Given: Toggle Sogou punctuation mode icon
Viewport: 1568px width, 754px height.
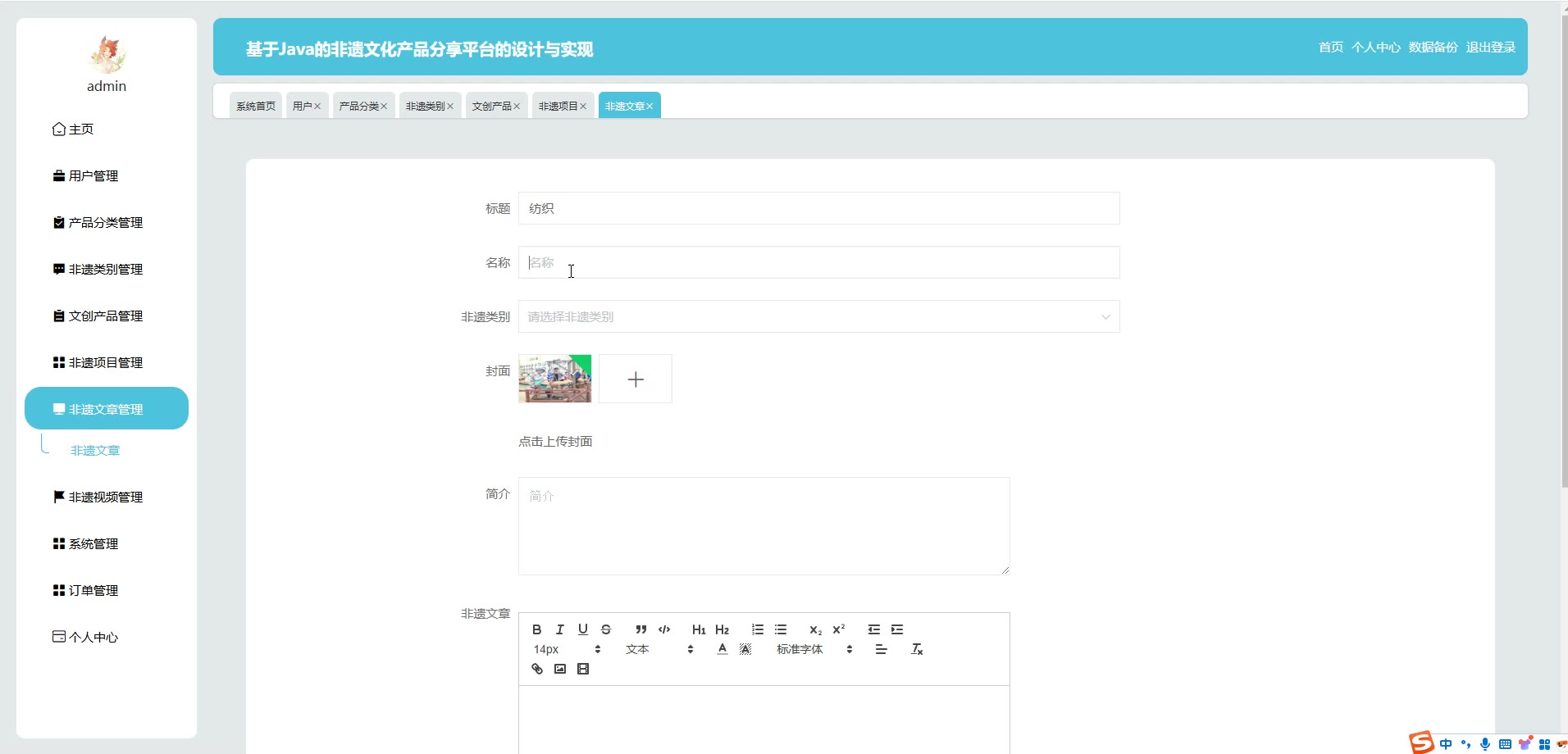Looking at the screenshot, I should 1465,744.
